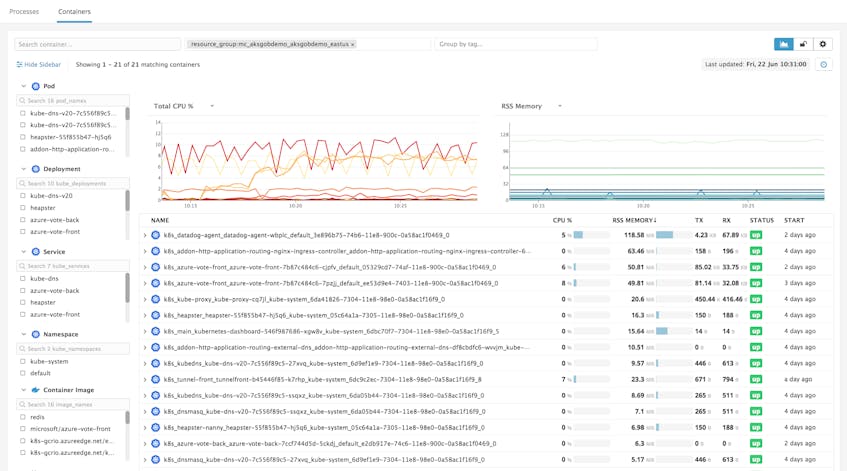The image size is (847, 471).
Task: Check the microsoft/azure-vote-front image checkbox
Action: 23,429
